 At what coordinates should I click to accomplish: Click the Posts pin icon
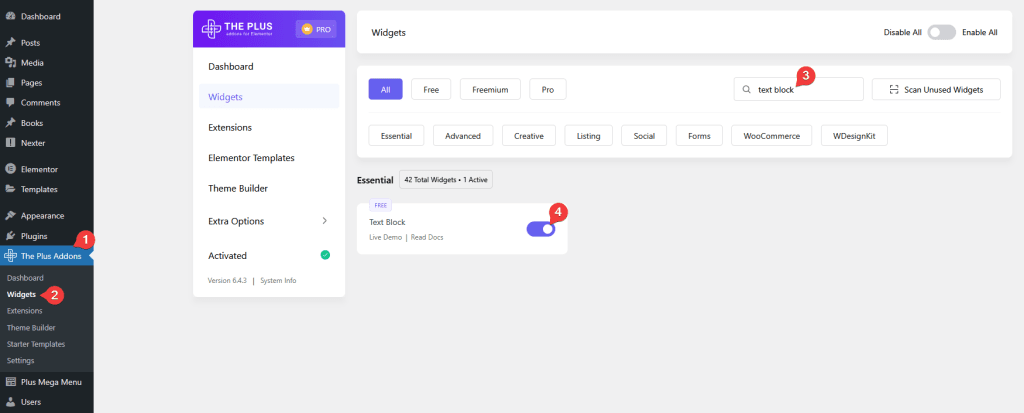tap(10, 43)
